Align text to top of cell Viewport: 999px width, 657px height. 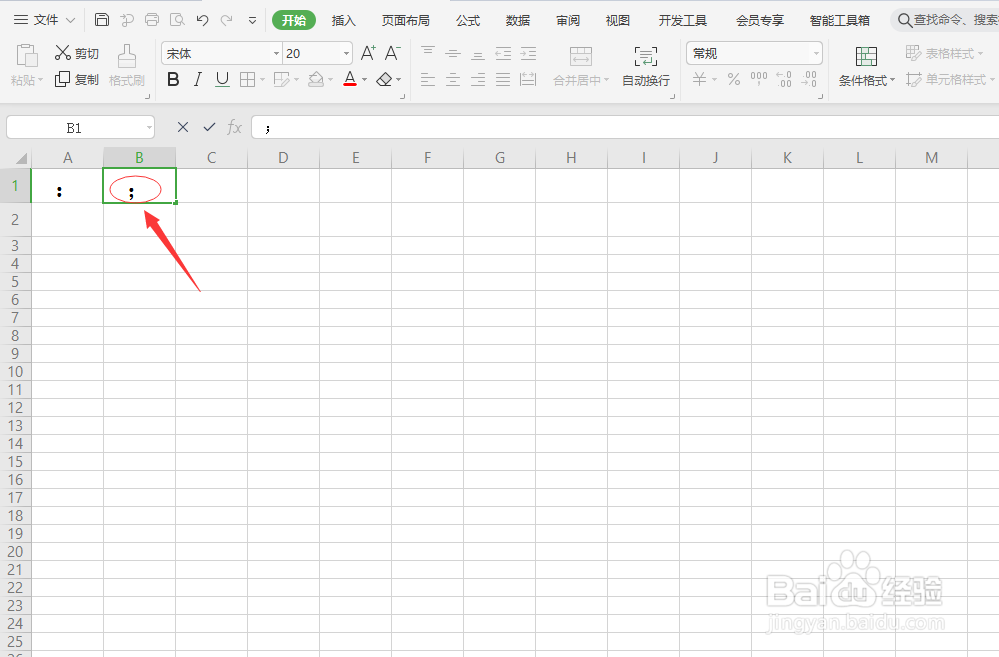pyautogui.click(x=428, y=53)
